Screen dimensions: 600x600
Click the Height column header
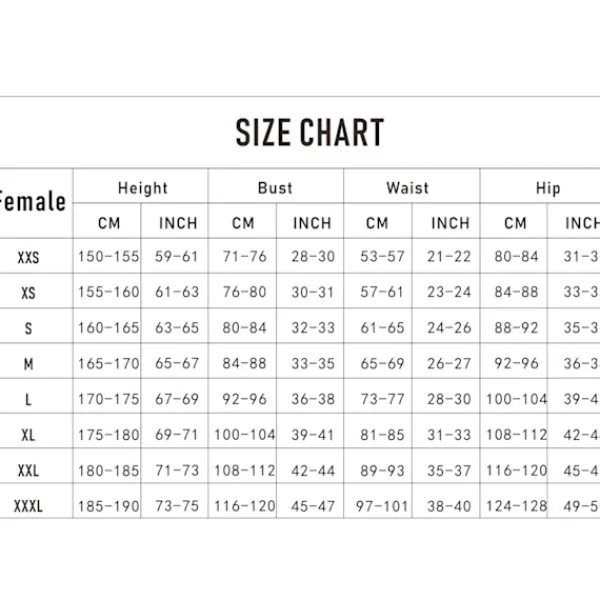(142, 188)
